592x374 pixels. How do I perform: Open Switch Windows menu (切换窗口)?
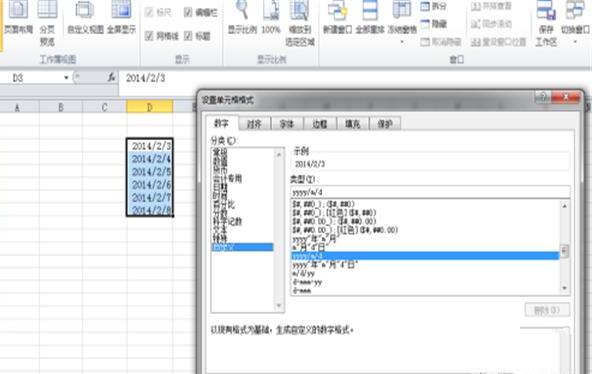[x=575, y=23]
